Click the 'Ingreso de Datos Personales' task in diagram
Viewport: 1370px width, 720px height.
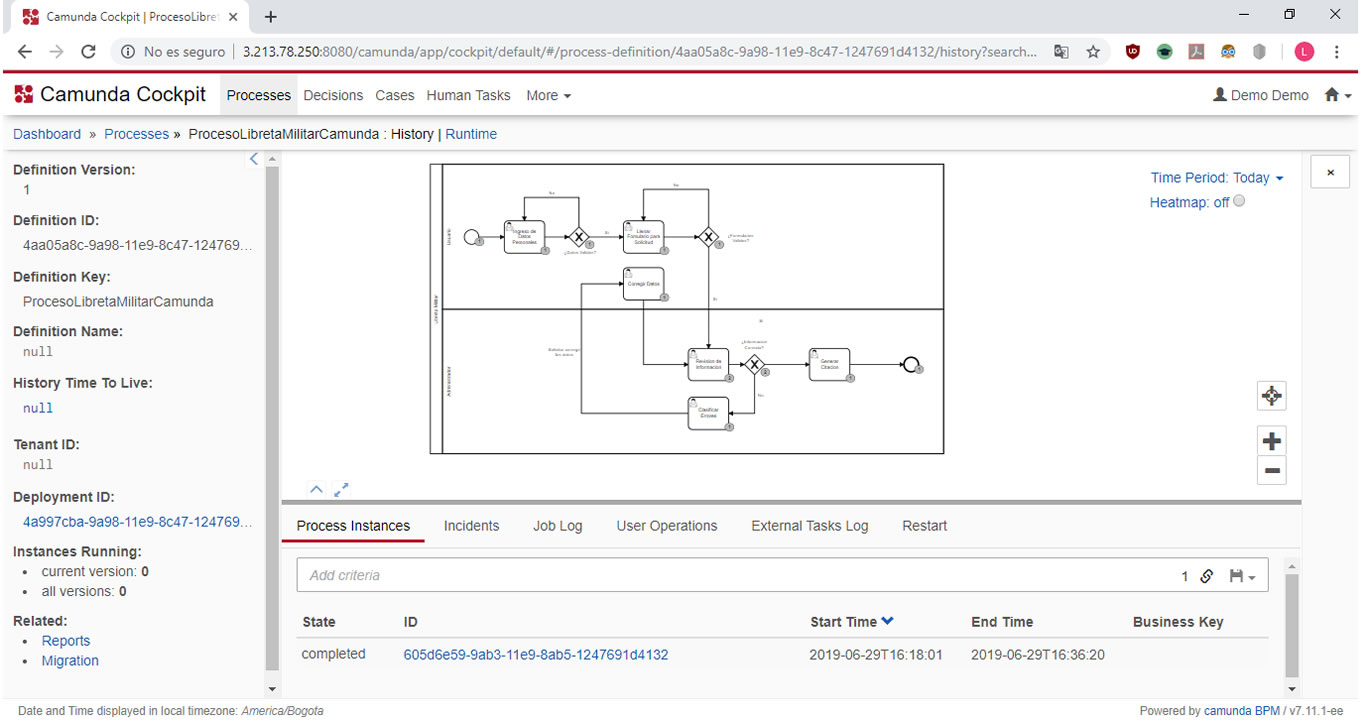click(x=524, y=237)
